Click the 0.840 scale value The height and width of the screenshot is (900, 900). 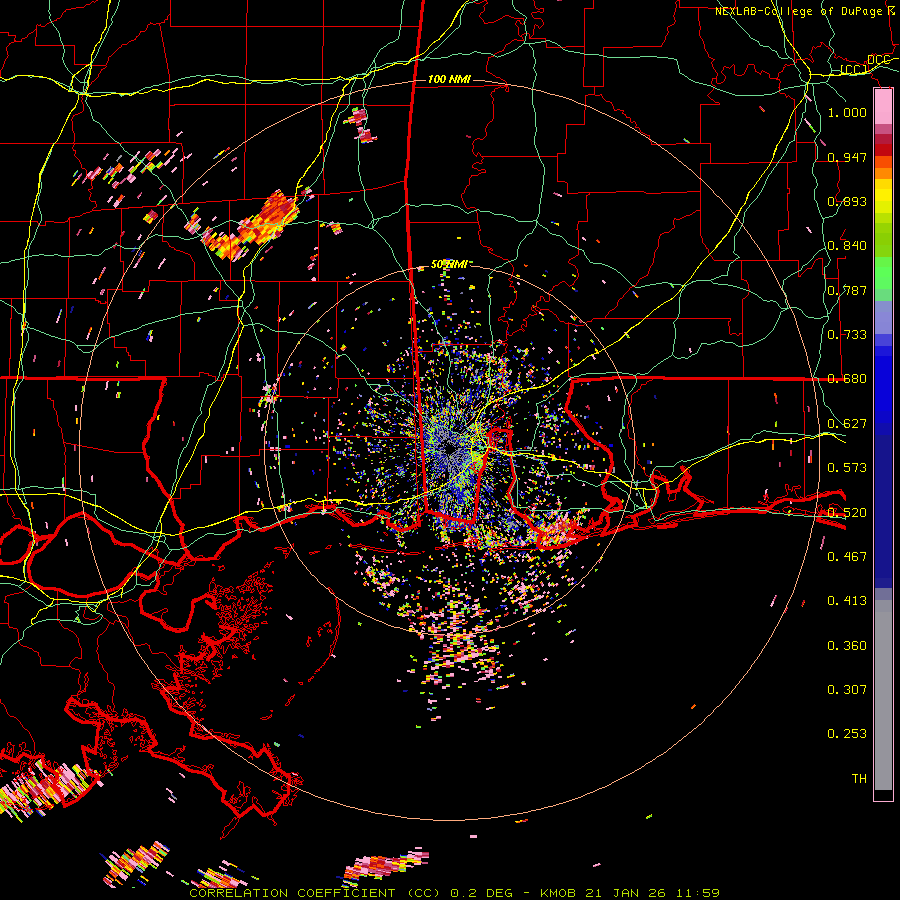click(847, 246)
